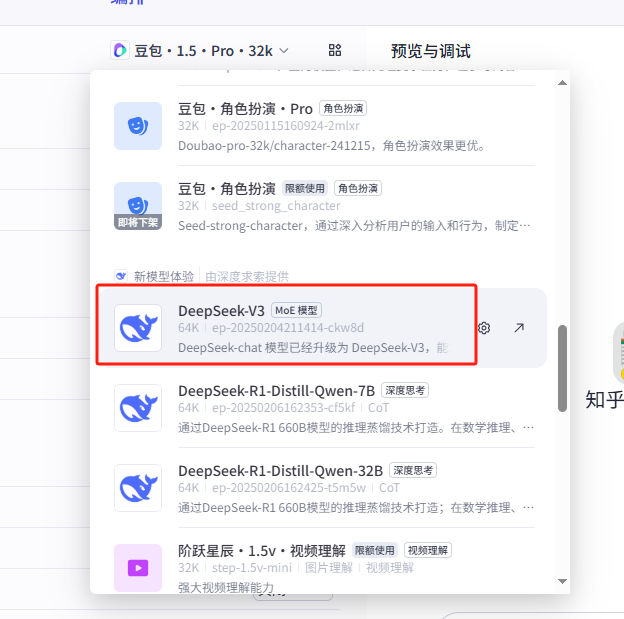624x619 pixels.
Task: Select ep-20250115160924-2mlxr endpoint text
Action: 286,126
